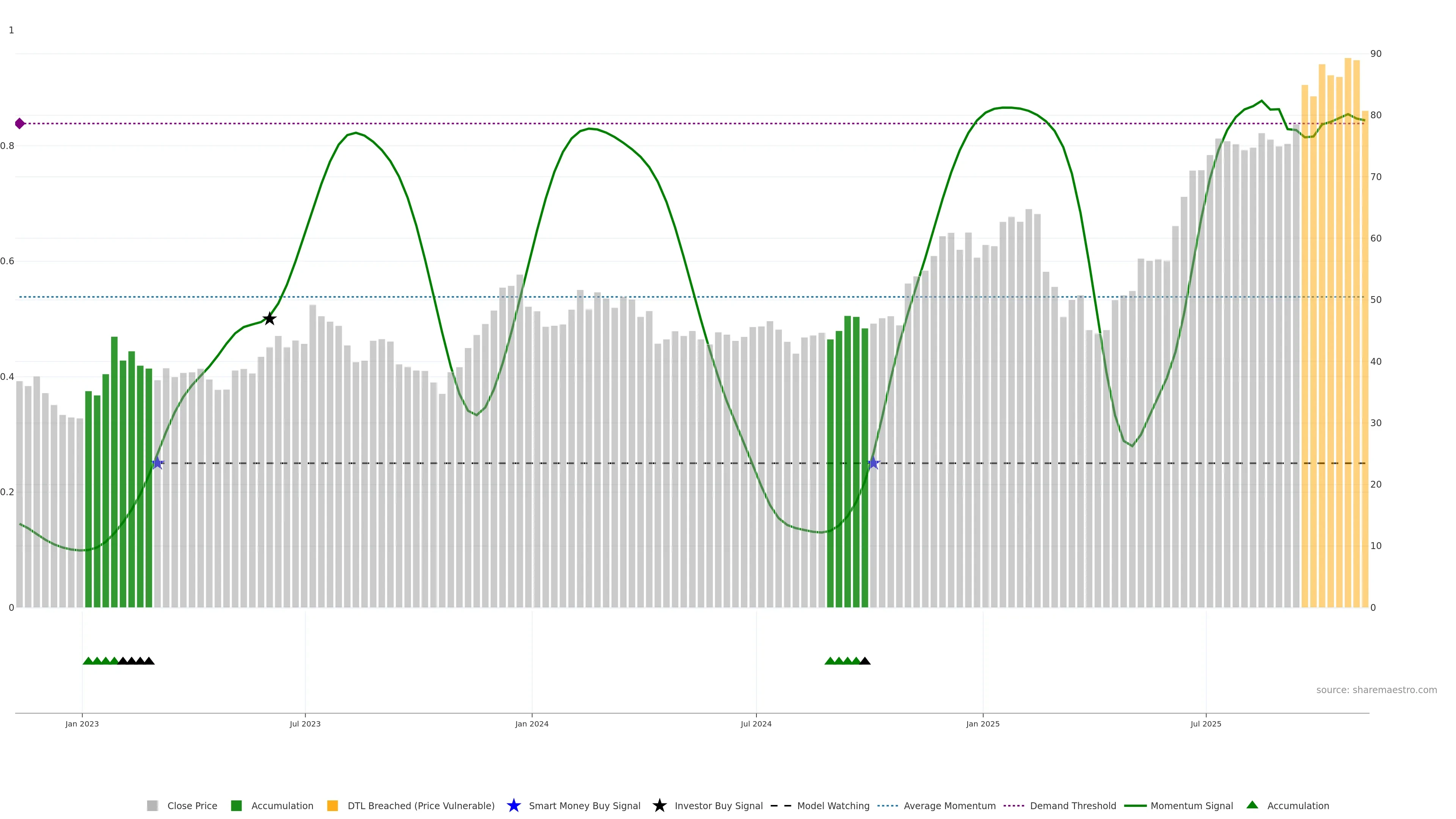Click the black Investor Buy Signal star on chart
The height and width of the screenshot is (819, 1456).
pyautogui.click(x=270, y=319)
